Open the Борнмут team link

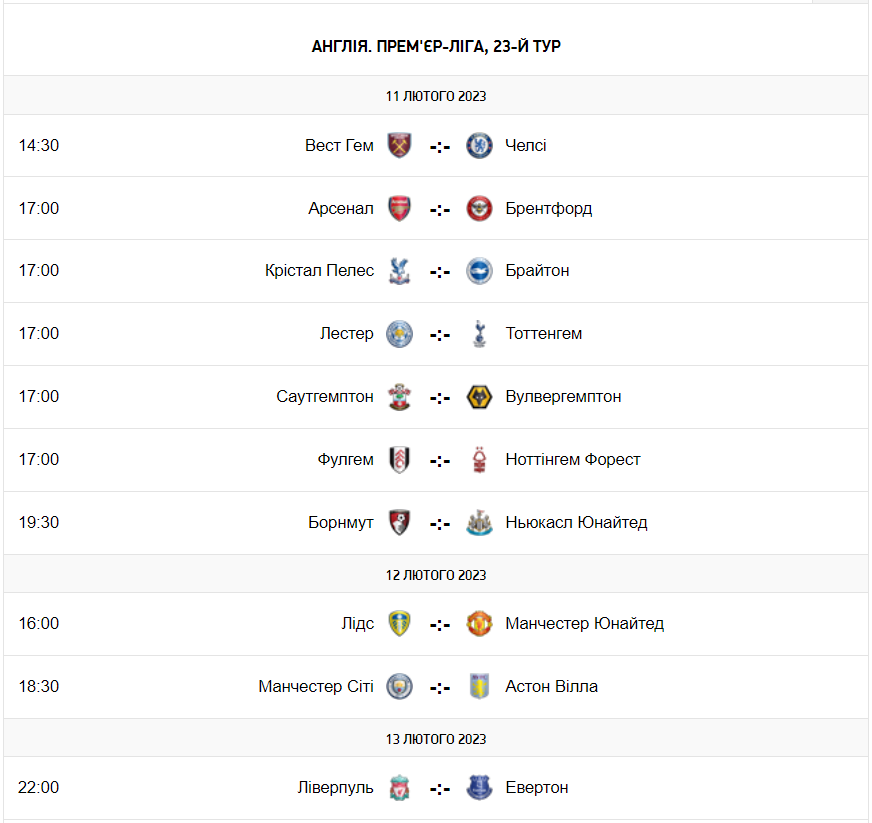pos(341,523)
